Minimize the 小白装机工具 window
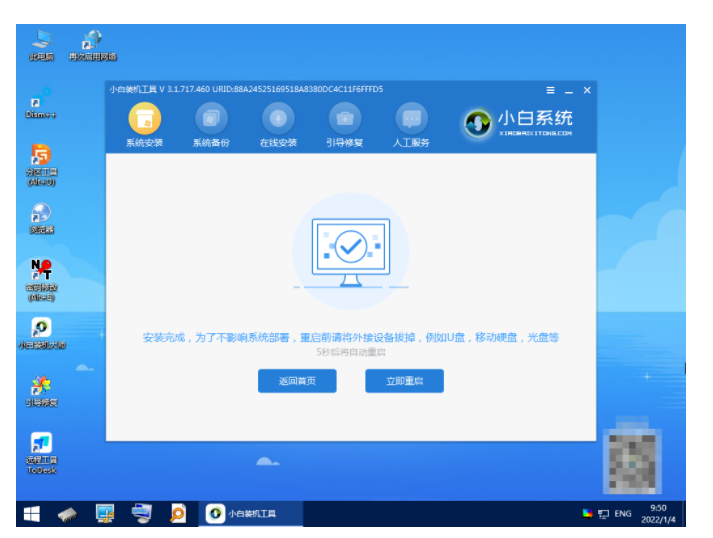Viewport: 713px width, 538px height. click(x=568, y=90)
